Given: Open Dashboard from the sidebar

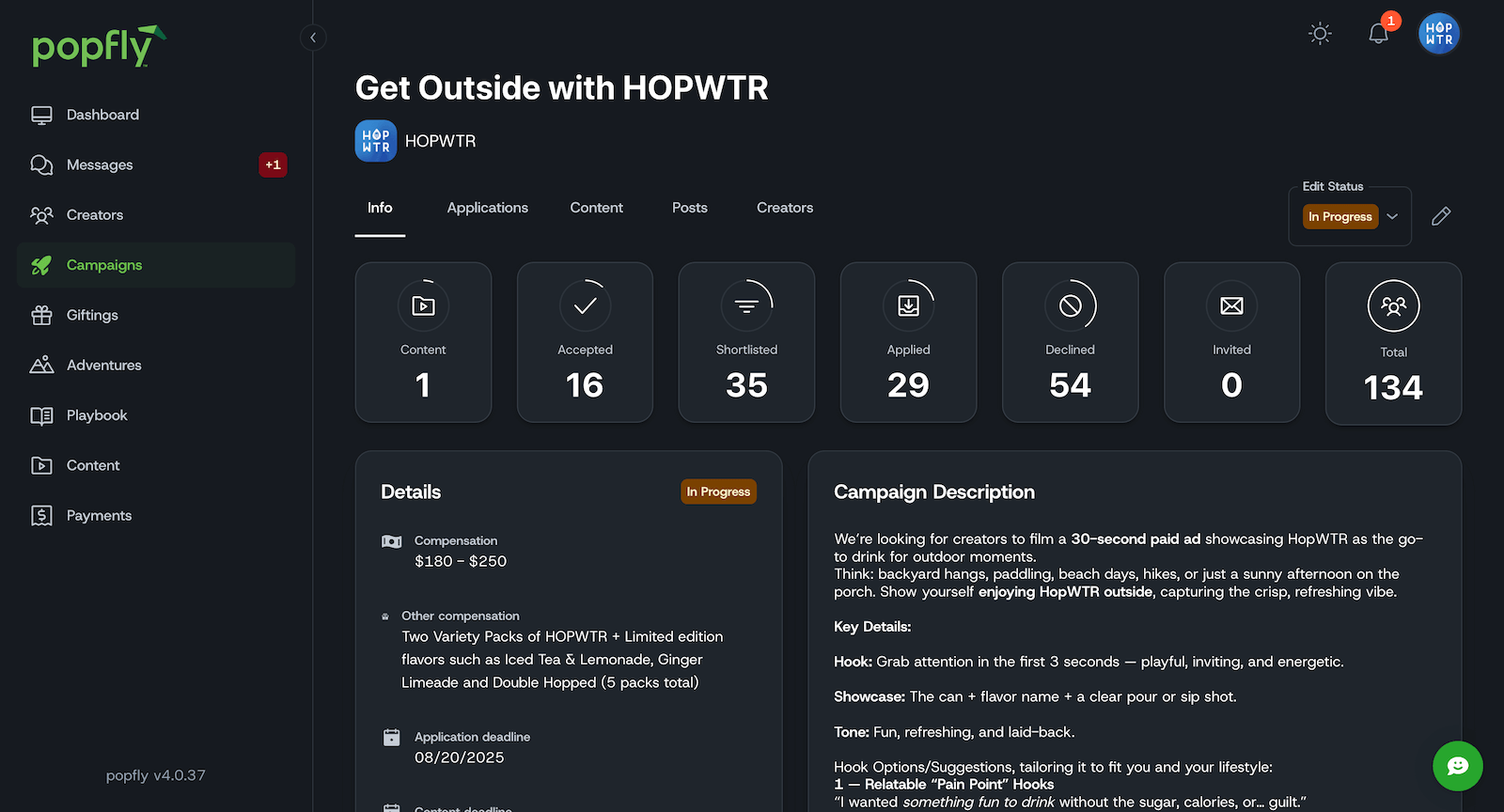Looking at the screenshot, I should [156, 115].
